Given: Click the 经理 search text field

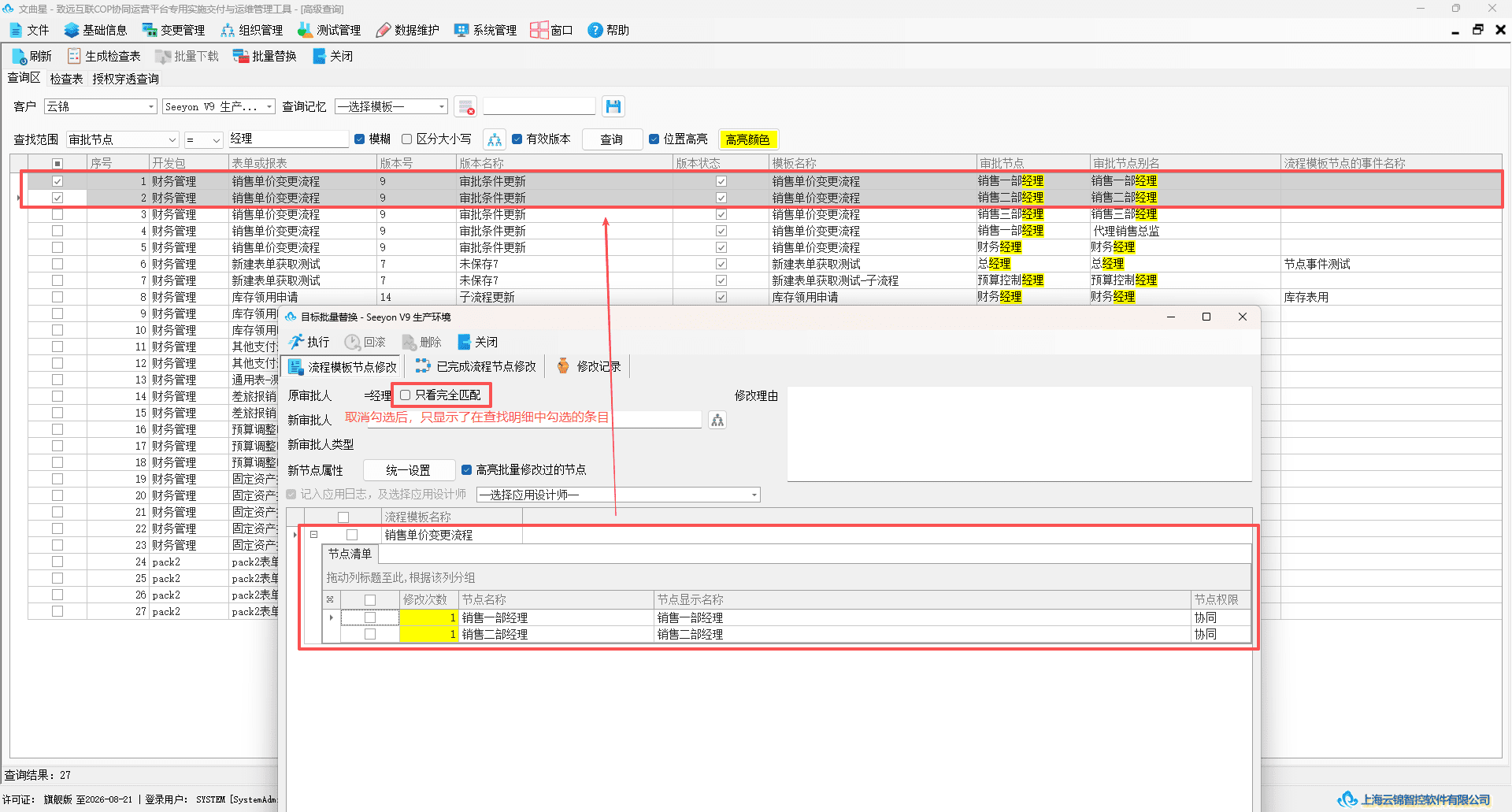Looking at the screenshot, I should (288, 139).
